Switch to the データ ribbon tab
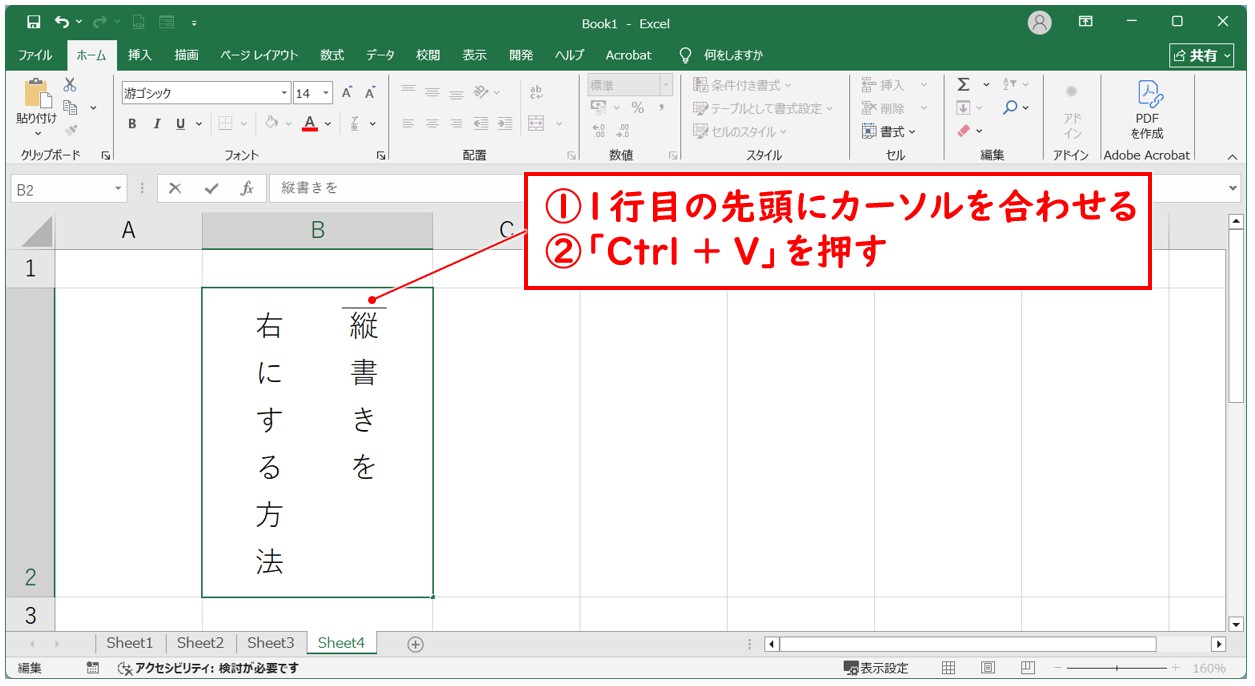The width and height of the screenshot is (1255, 686). 380,55
